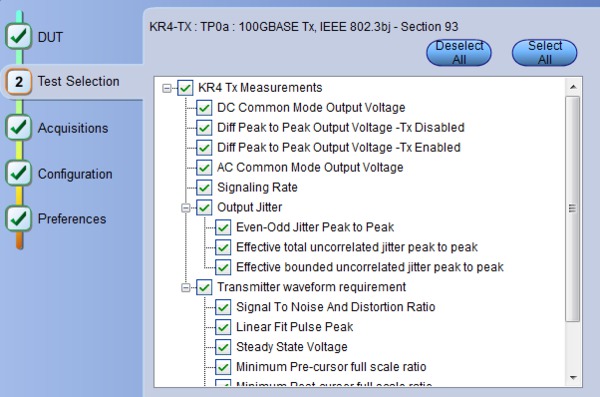Click the Deselect All button
Image resolution: width=600 pixels, height=397 pixels.
pyautogui.click(x=459, y=52)
